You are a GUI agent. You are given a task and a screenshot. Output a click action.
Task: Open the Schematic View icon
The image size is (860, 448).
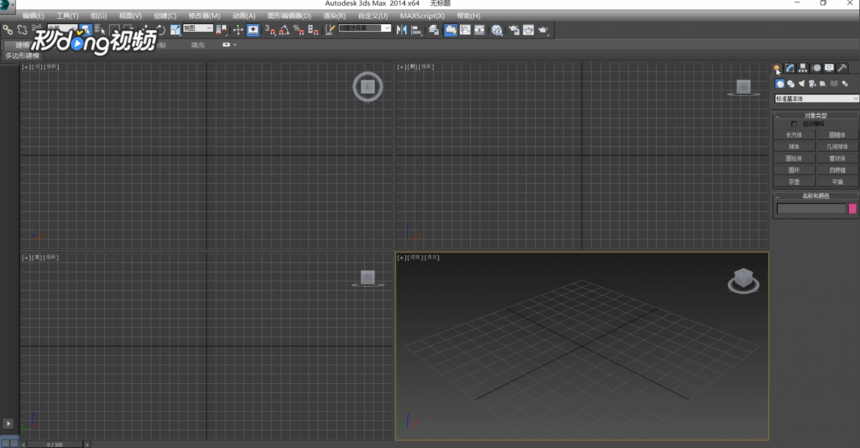tap(479, 30)
